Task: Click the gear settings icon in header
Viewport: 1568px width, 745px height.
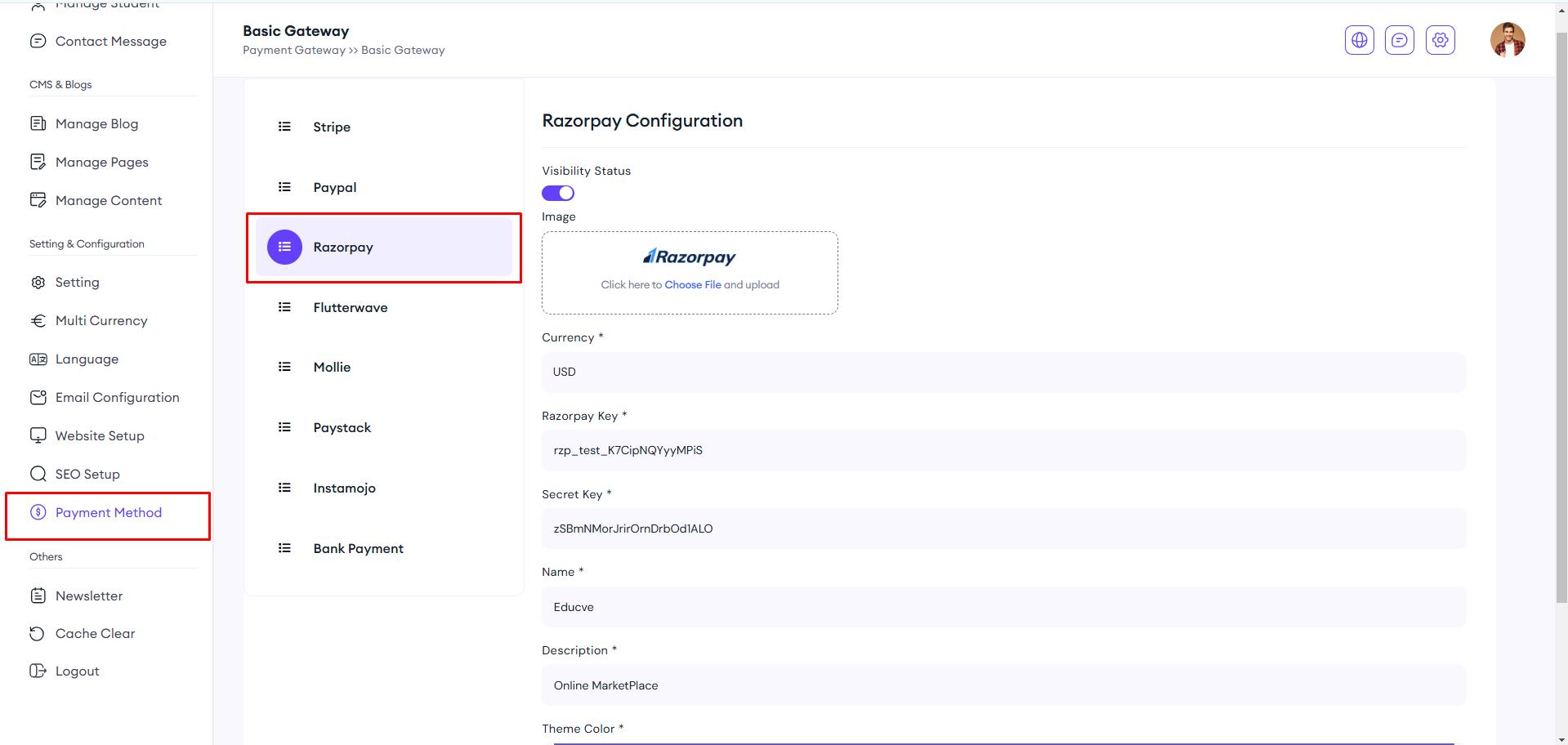Action: (1440, 40)
